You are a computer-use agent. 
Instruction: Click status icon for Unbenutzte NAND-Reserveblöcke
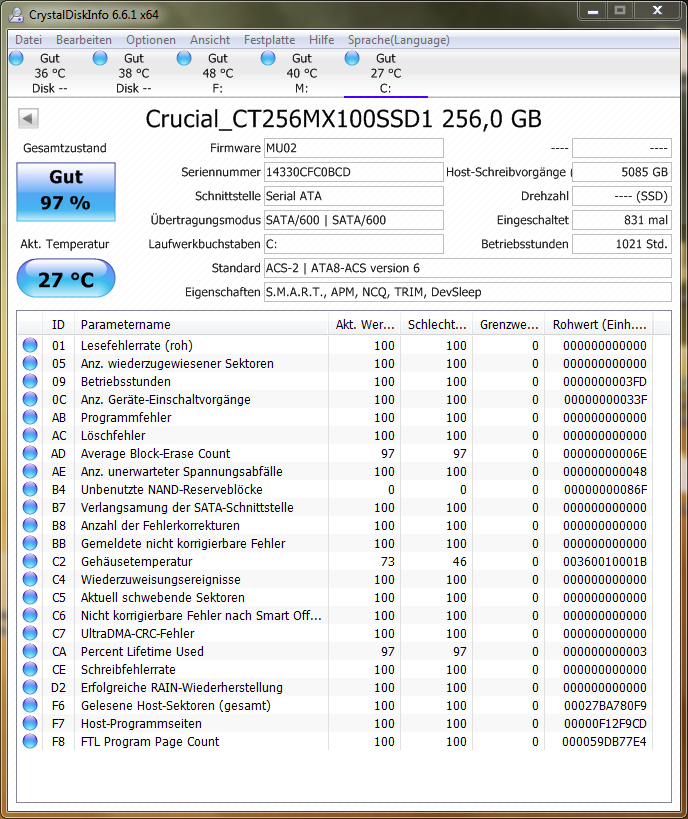tap(30, 489)
